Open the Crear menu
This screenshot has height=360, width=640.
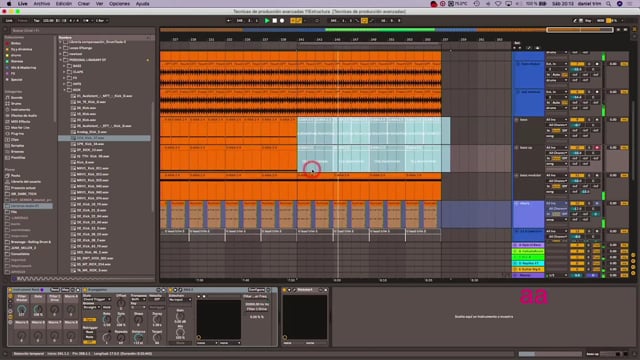84,4
